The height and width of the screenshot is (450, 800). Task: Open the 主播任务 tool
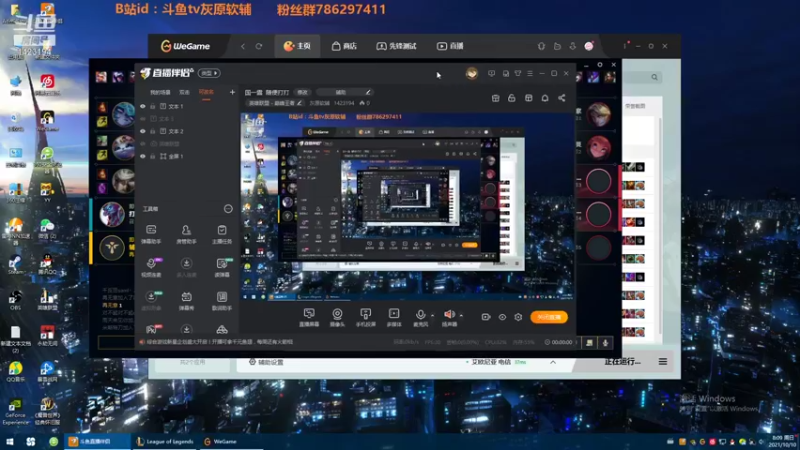pos(221,234)
